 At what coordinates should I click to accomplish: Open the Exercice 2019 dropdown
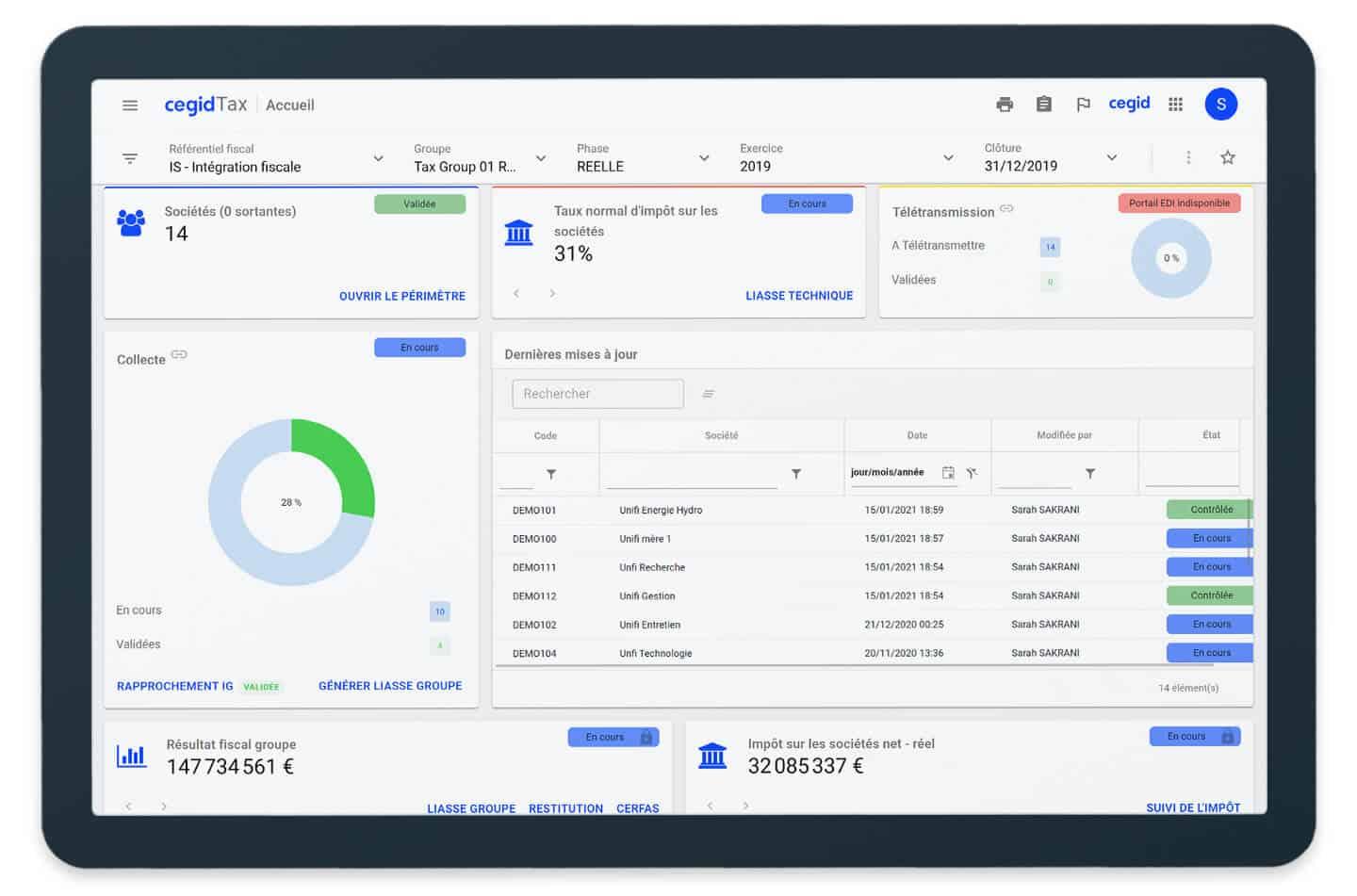[x=948, y=158]
